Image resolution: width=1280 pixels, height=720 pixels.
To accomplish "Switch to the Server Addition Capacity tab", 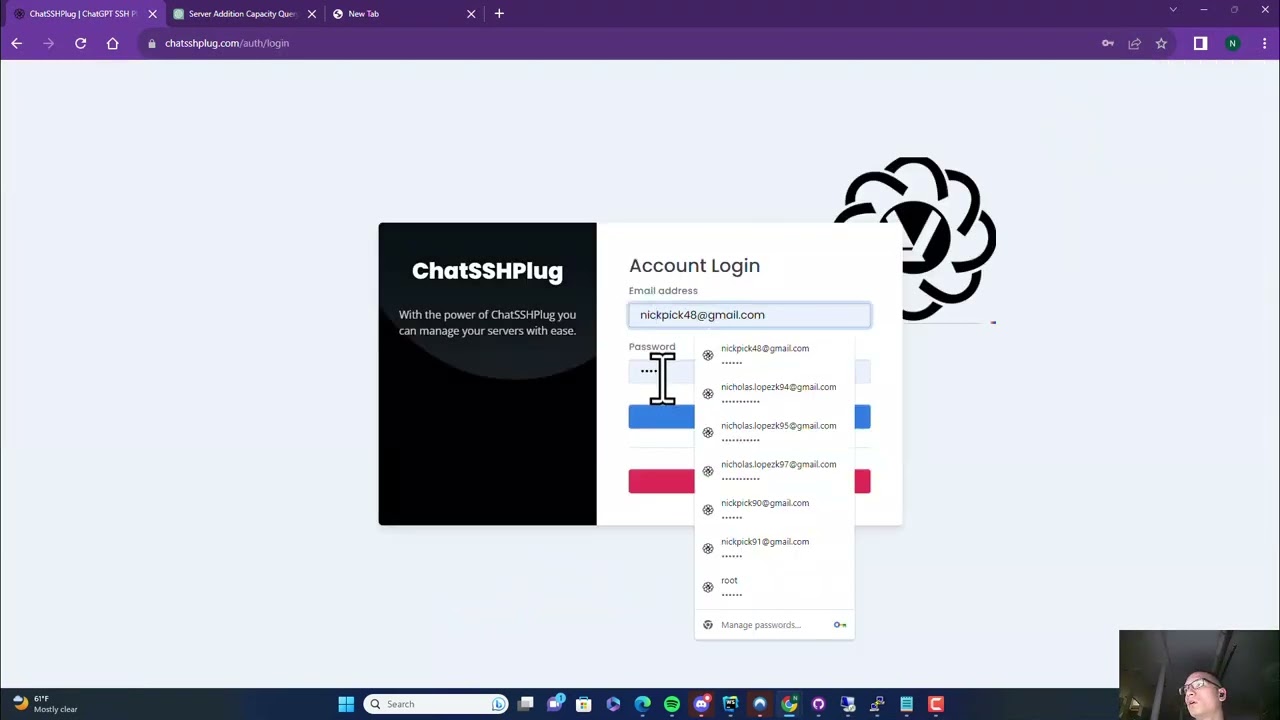I will [240, 13].
